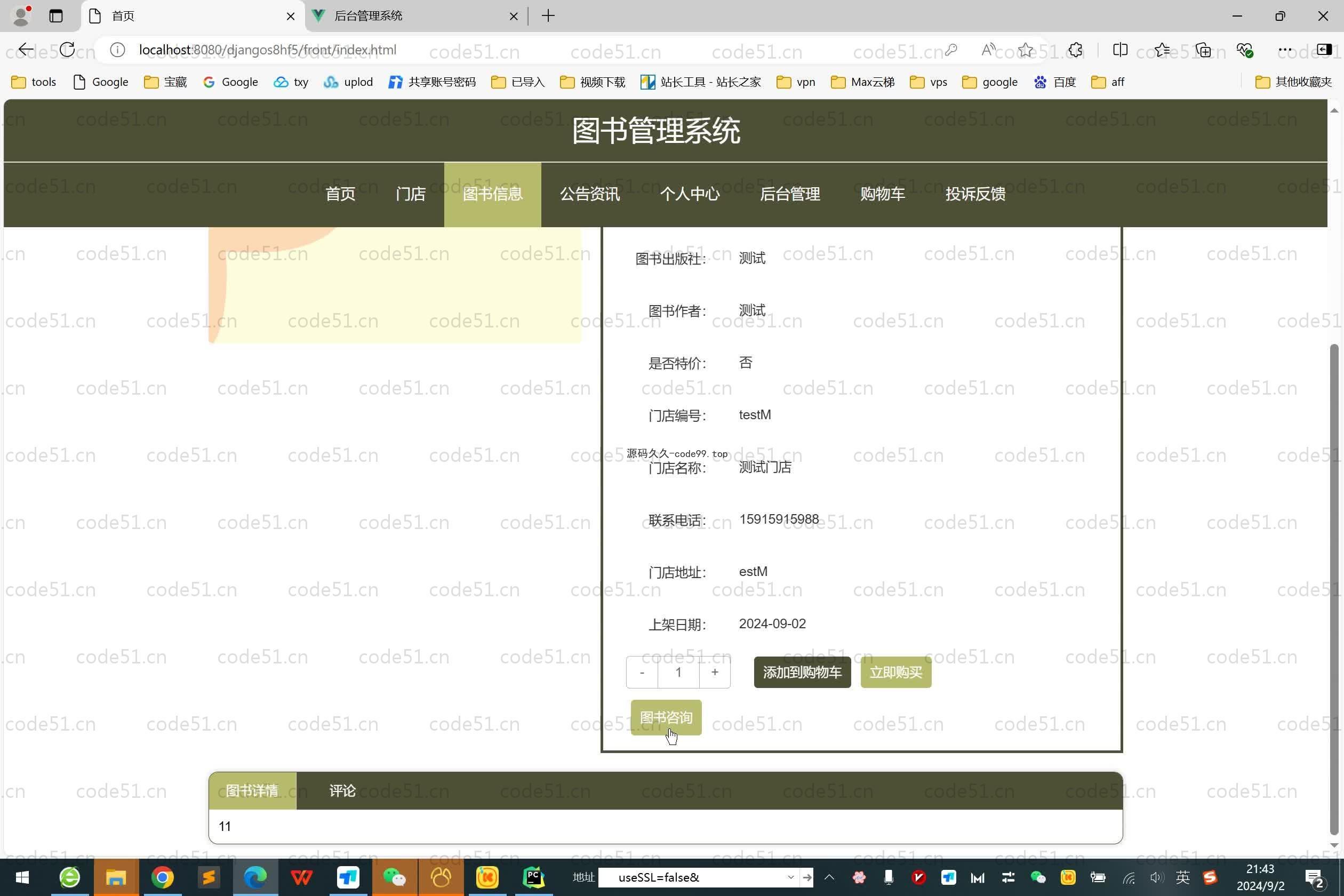Open WeChat from the taskbar
This screenshot has width=1344, height=896.
pos(394,877)
